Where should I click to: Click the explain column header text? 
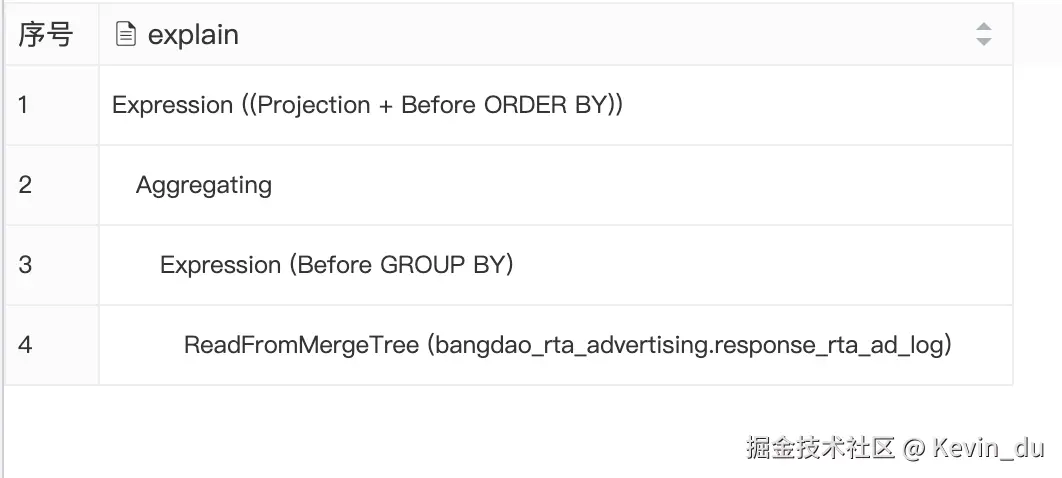click(x=193, y=35)
